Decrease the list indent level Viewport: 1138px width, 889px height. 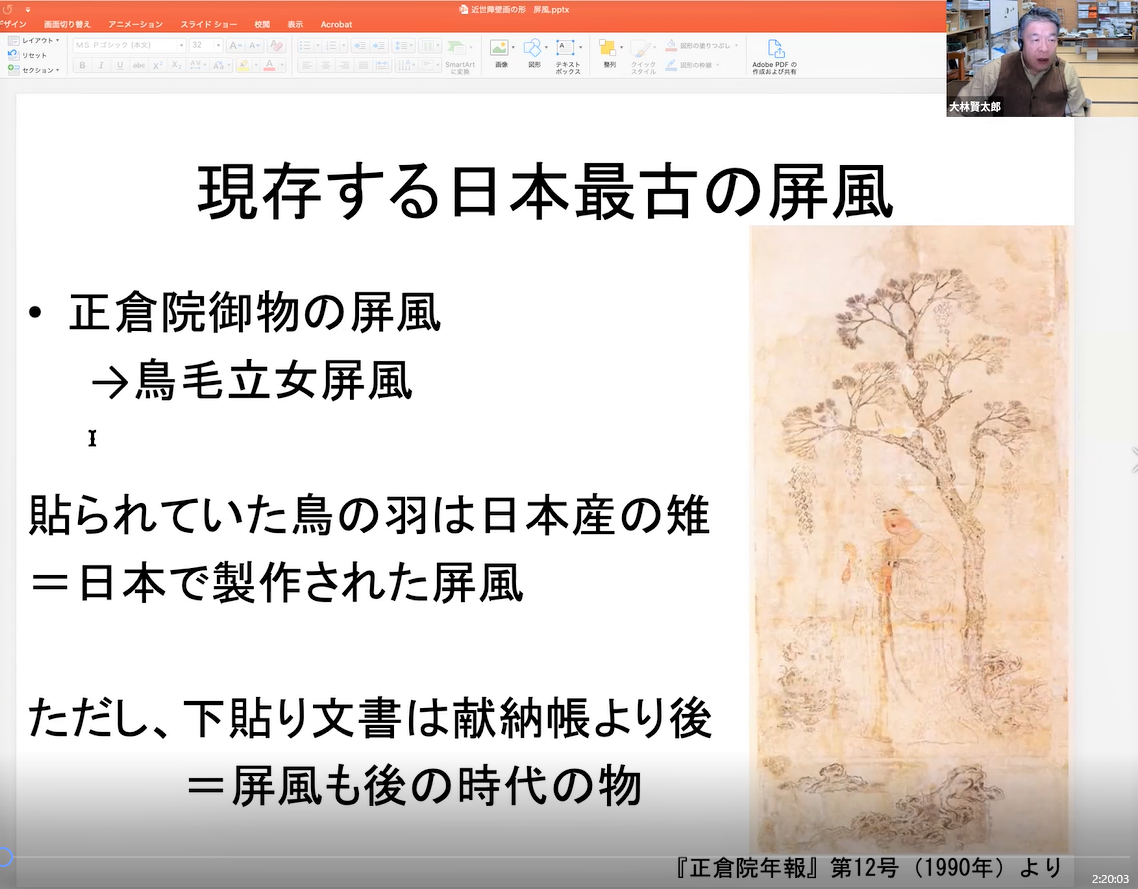[x=360, y=45]
